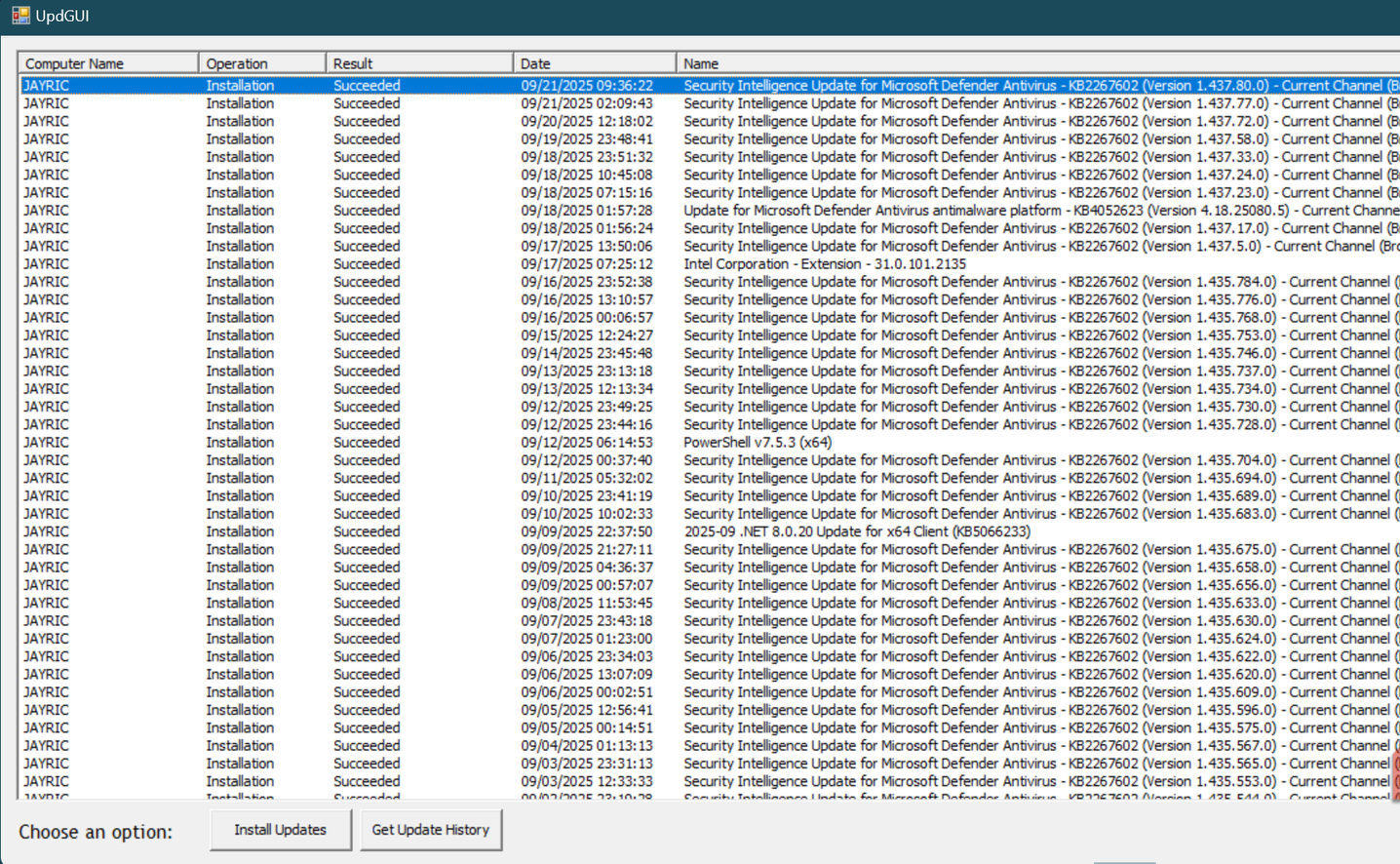Sort by the Operation column header

pyautogui.click(x=261, y=63)
